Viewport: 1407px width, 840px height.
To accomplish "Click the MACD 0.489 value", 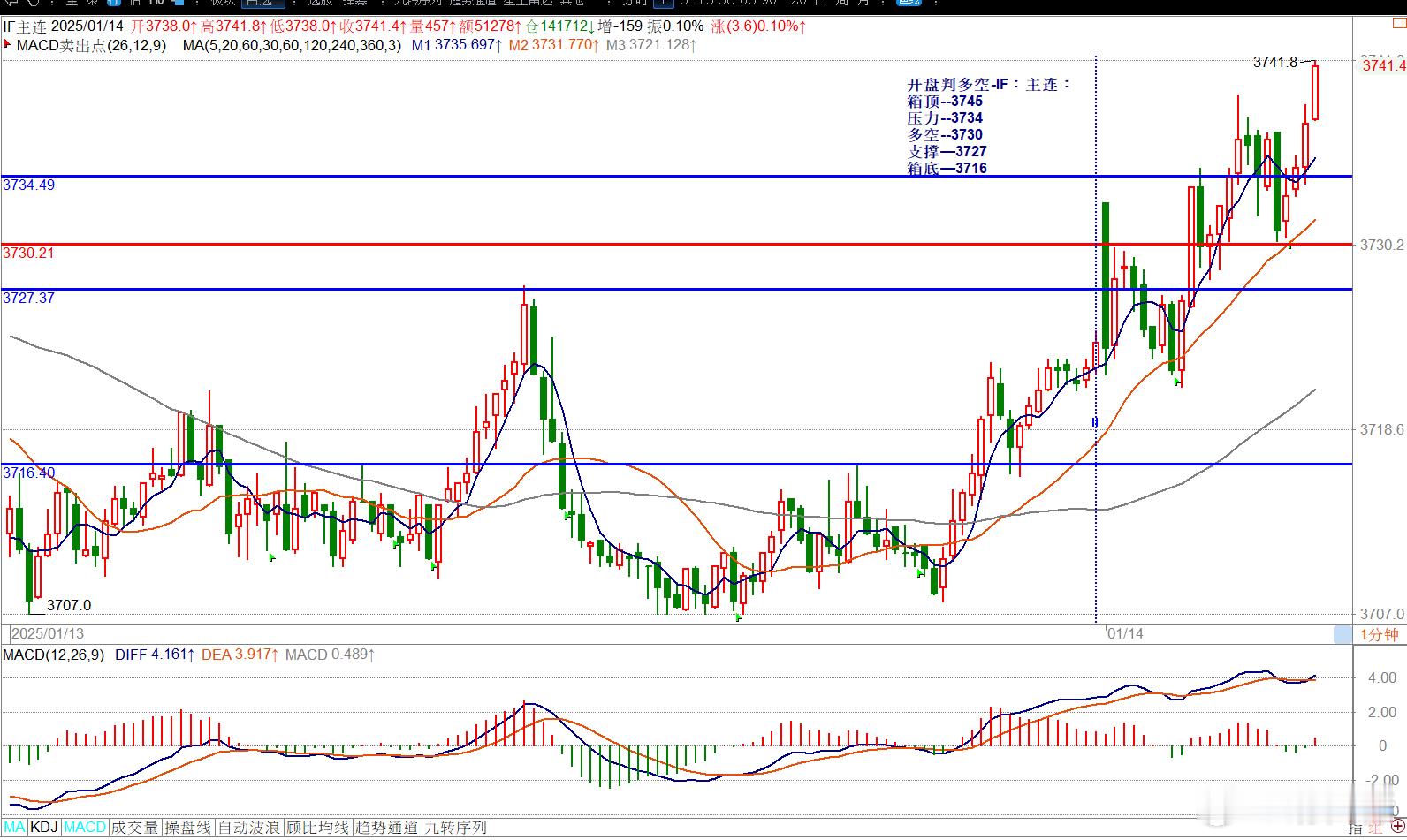I will [330, 655].
